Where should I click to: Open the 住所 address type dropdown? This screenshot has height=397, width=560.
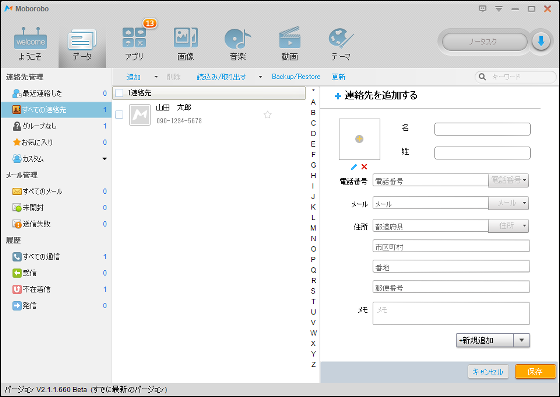click(x=509, y=226)
